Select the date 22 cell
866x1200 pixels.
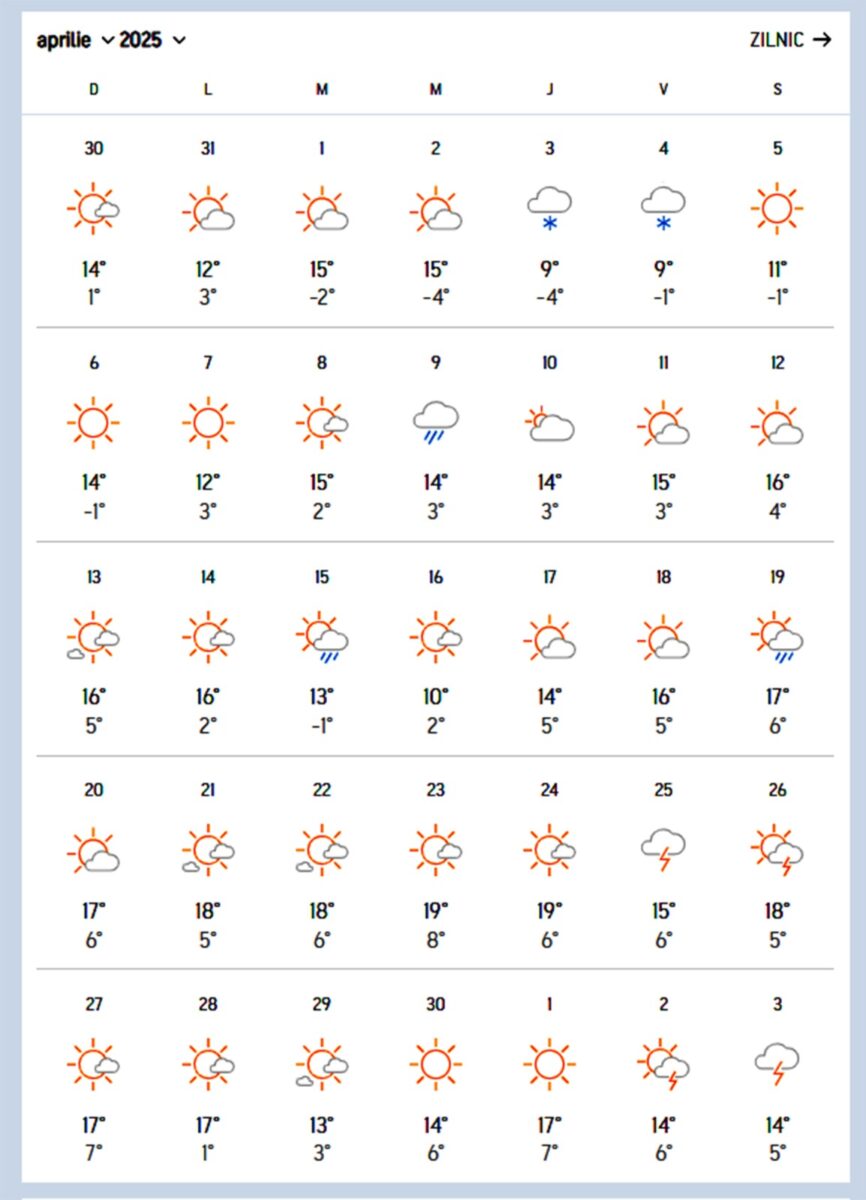[321, 790]
